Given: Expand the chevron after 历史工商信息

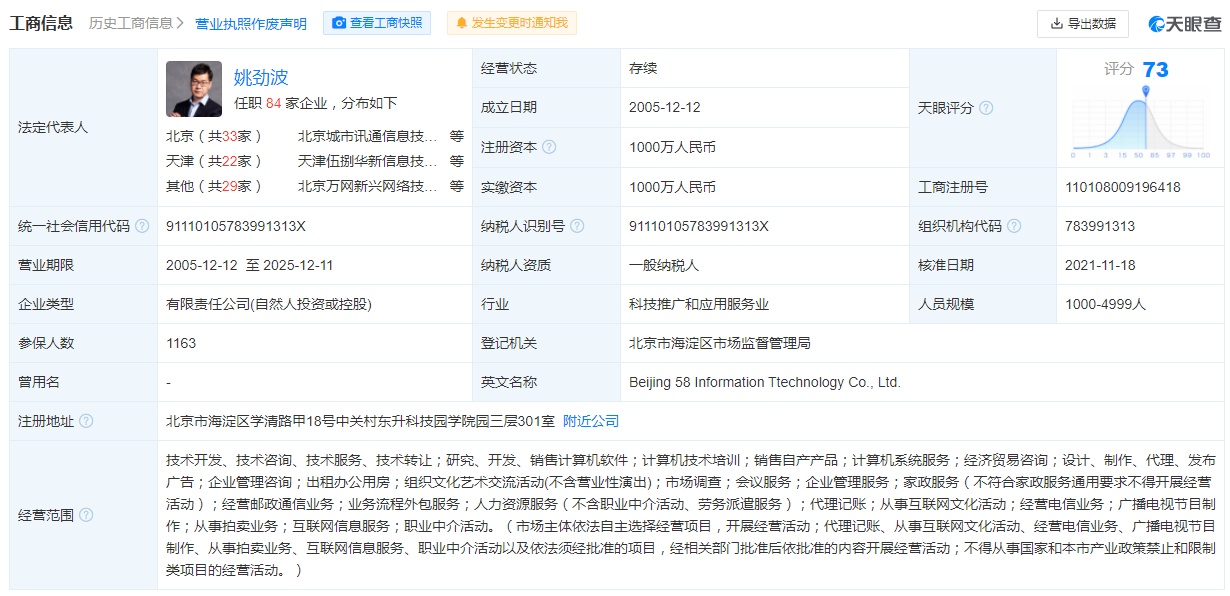Looking at the screenshot, I should point(180,23).
